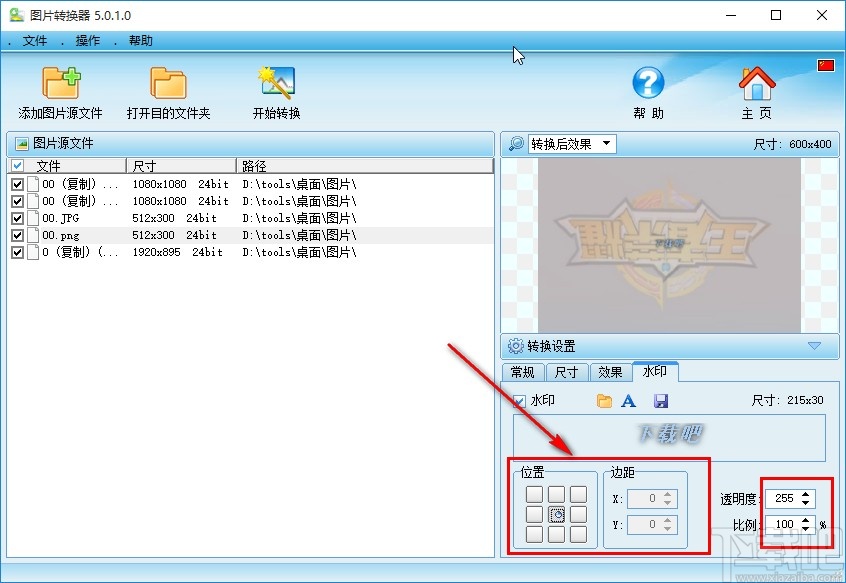Select the 00.JPG file name

[60, 218]
